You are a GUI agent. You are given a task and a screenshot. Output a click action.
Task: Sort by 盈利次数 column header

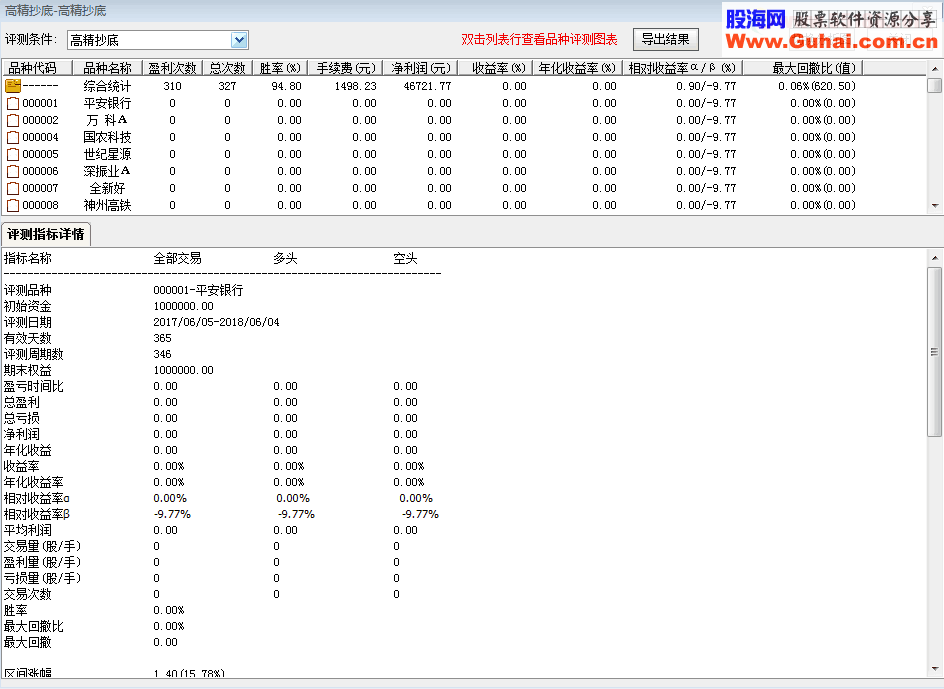pyautogui.click(x=172, y=68)
